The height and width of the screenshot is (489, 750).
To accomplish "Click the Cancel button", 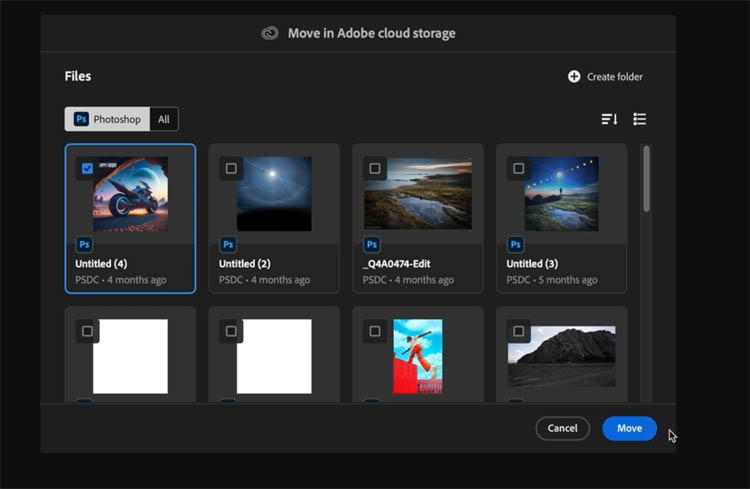I will click(x=562, y=428).
